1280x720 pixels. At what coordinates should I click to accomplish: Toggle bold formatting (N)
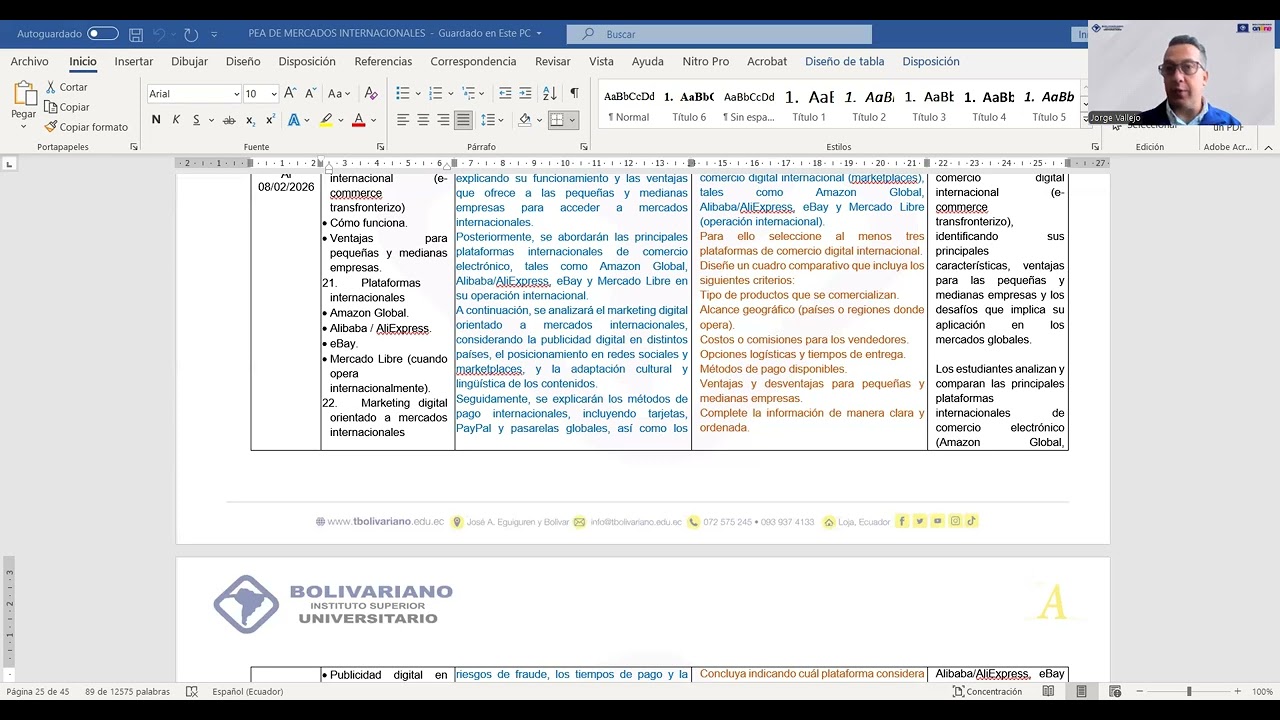pos(156,120)
